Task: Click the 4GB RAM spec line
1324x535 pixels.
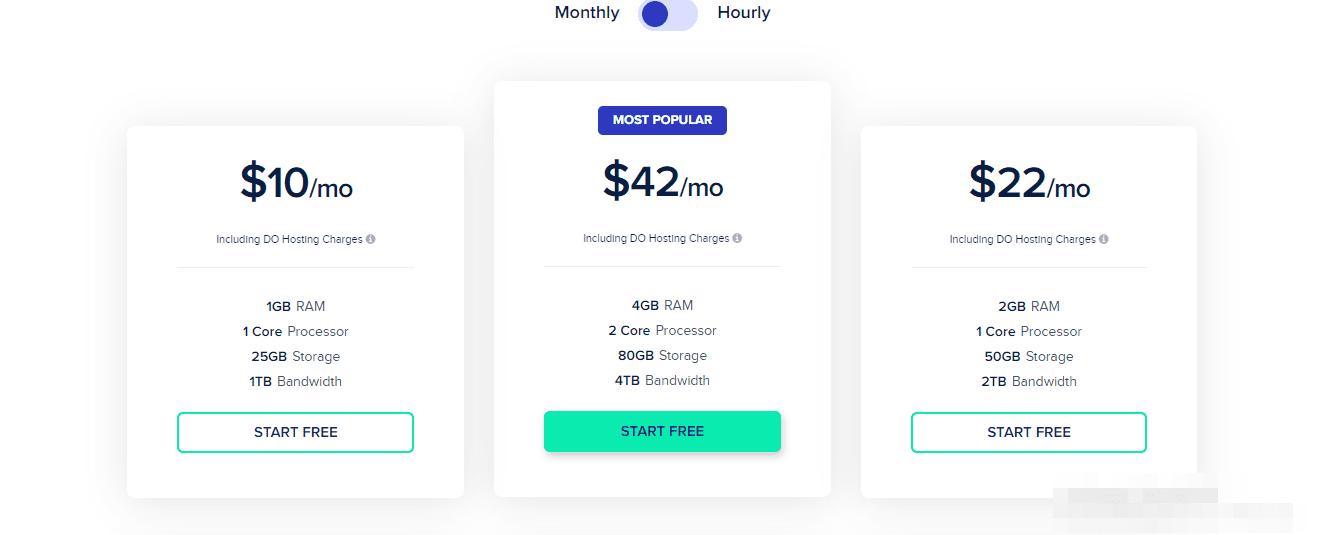Action: (662, 306)
